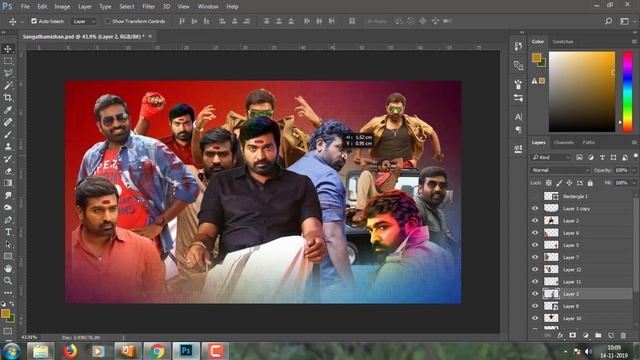Viewport: 640px width, 360px height.
Task: Toggle visibility of Layer 5
Action: point(535,245)
